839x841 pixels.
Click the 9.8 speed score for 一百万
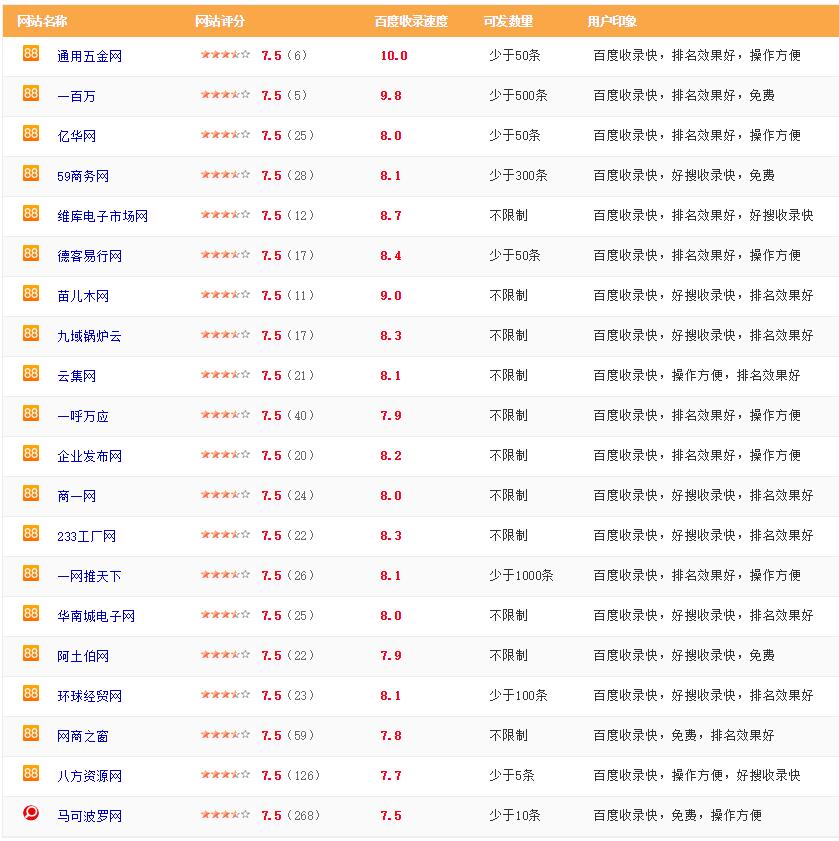[391, 96]
